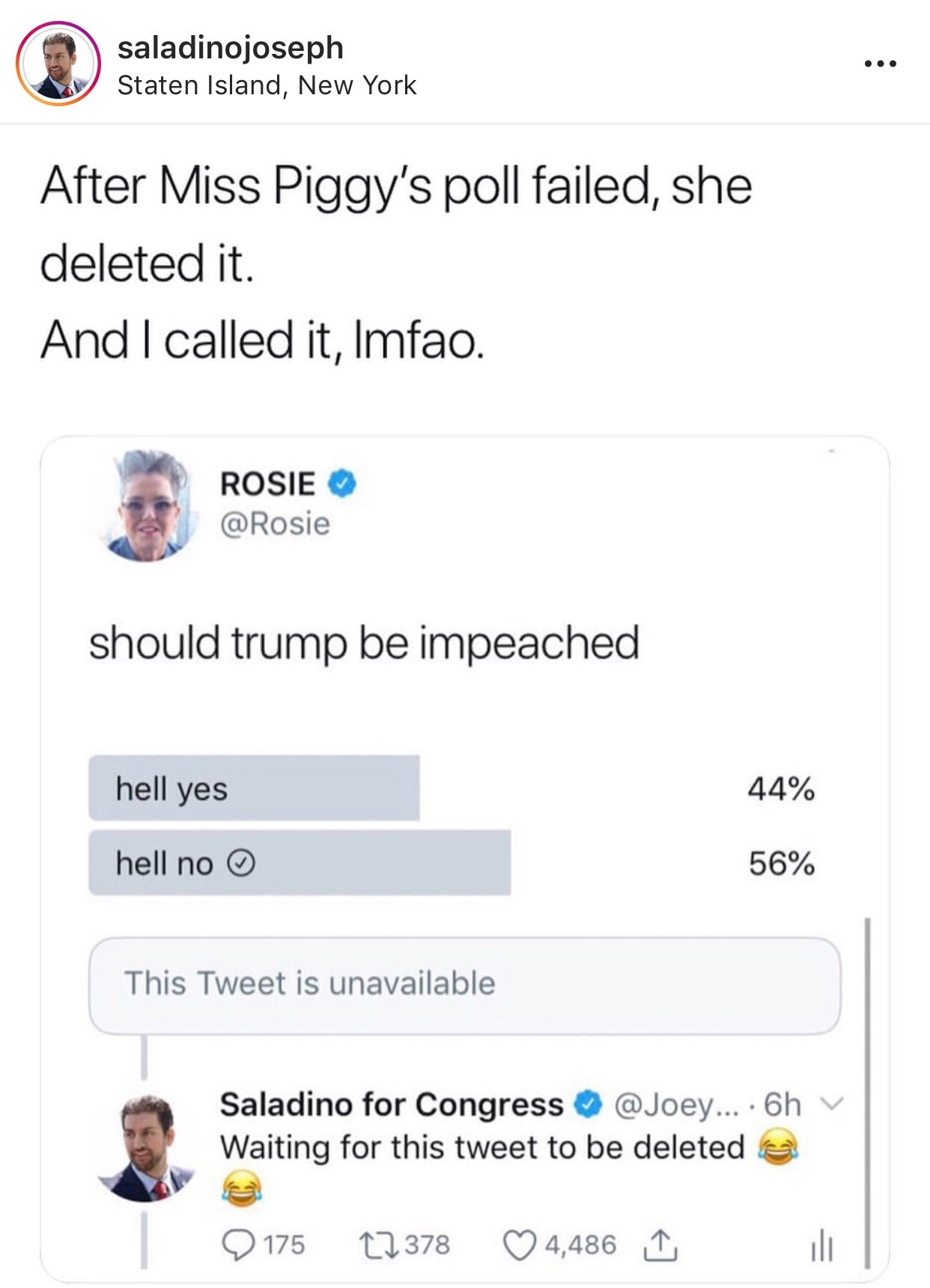This screenshot has width=930, height=1288.
Task: Click the Saladino for Congress account name
Action: point(392,1104)
